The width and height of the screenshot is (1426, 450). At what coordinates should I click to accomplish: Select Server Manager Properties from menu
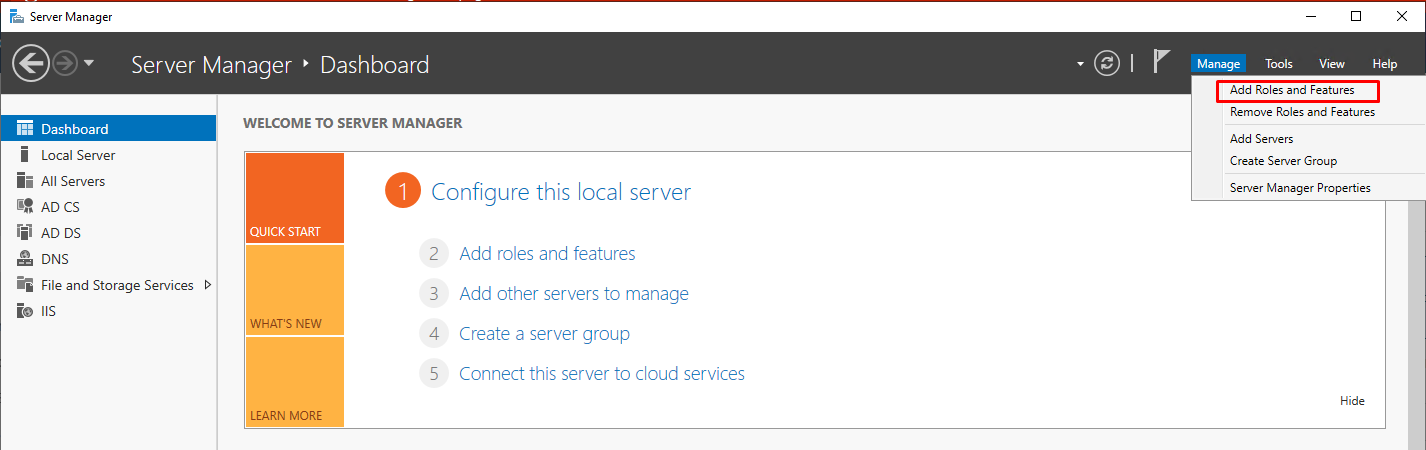1300,188
